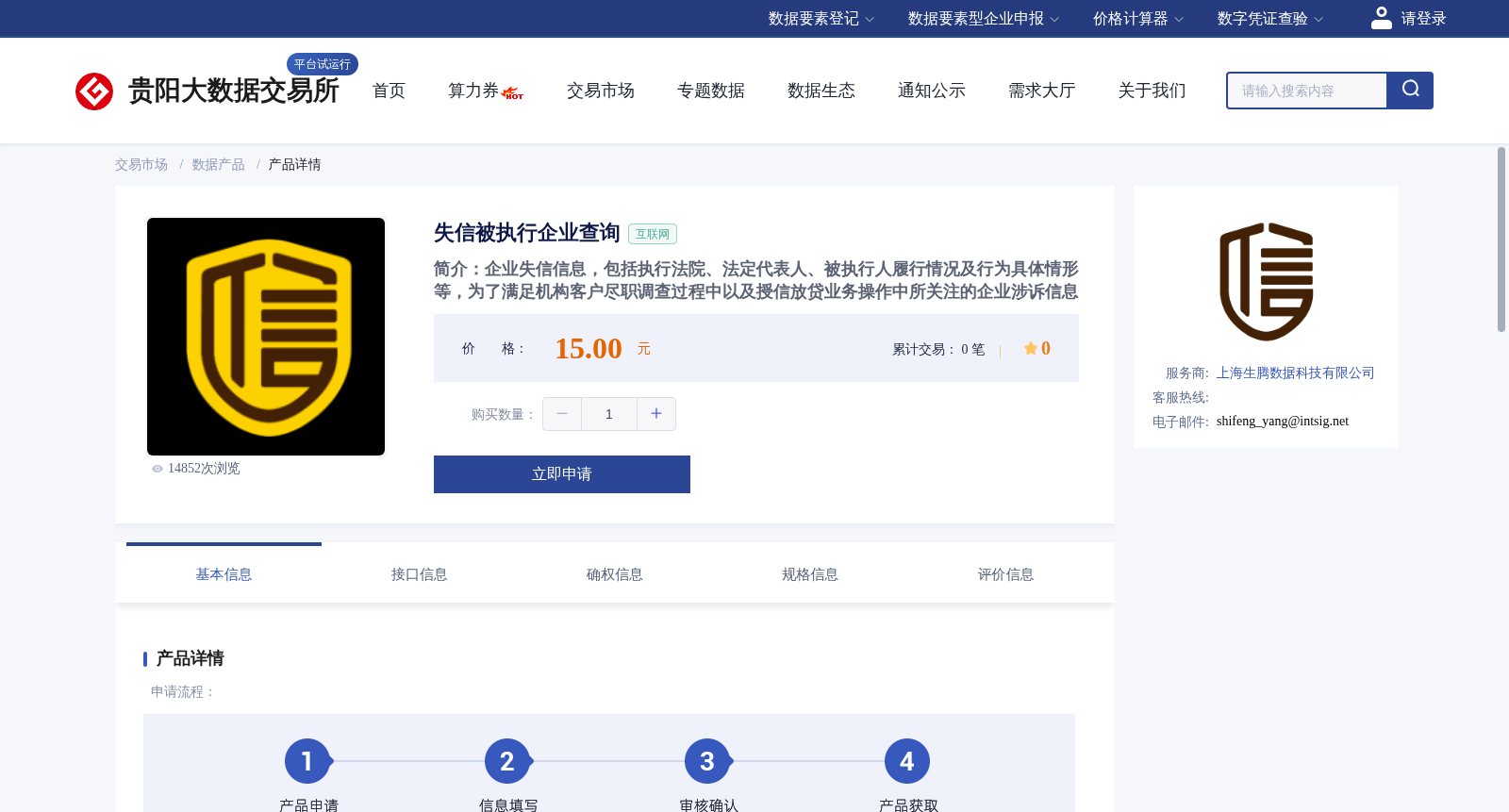1509x812 pixels.
Task: Switch to 规格信息 tab
Action: tap(809, 574)
